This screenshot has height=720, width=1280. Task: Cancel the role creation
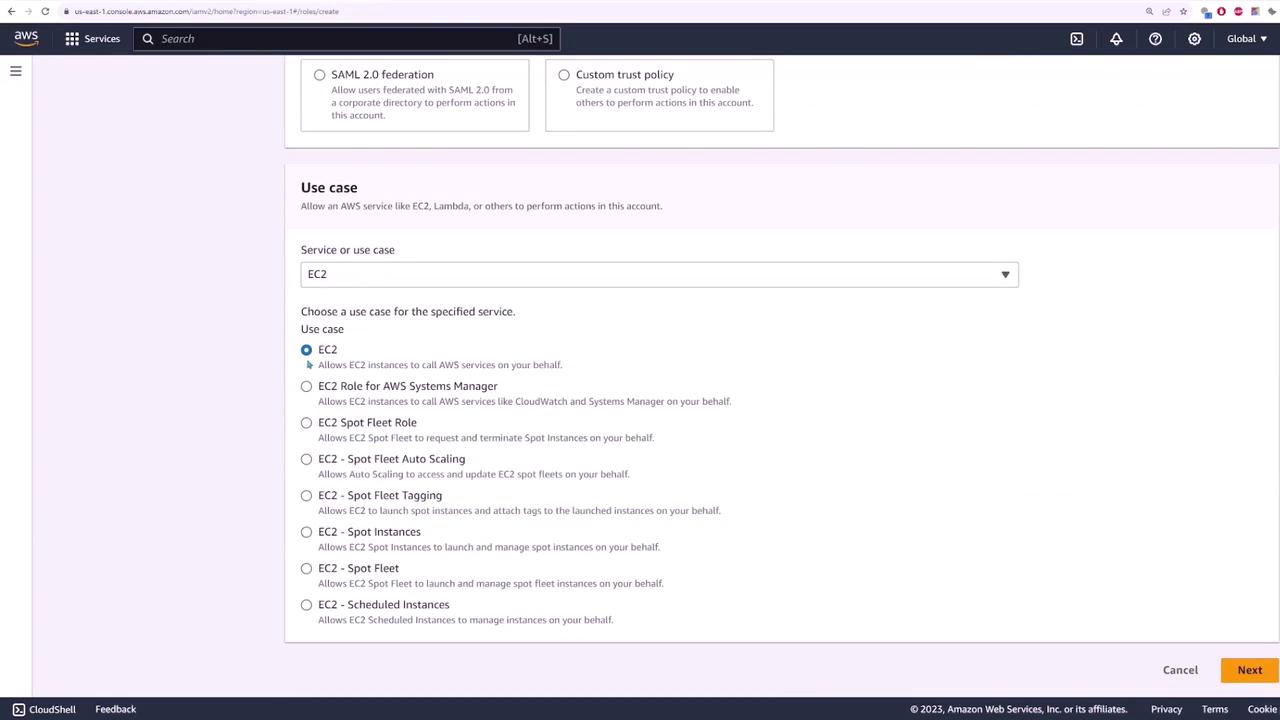[x=1180, y=670]
